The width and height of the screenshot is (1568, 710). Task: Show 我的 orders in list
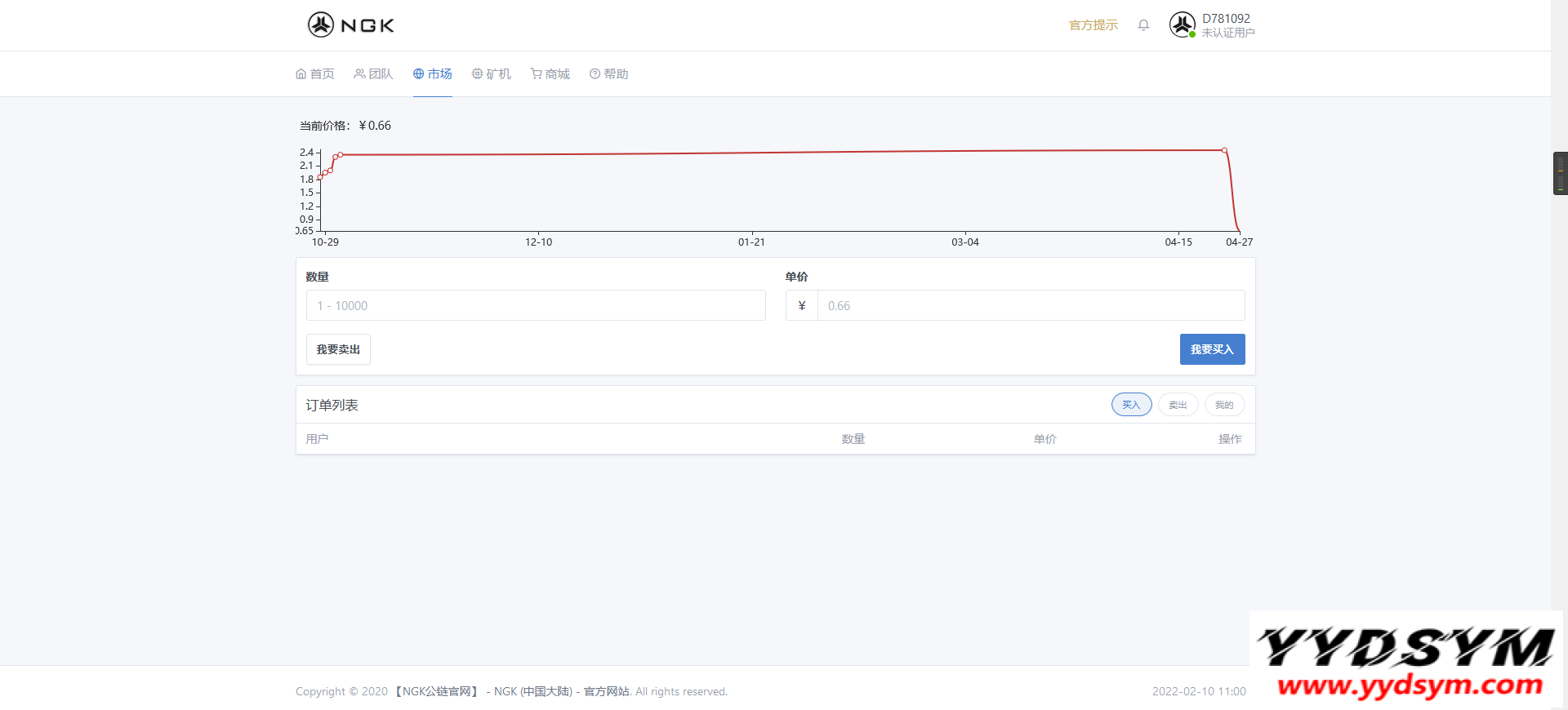(1224, 405)
